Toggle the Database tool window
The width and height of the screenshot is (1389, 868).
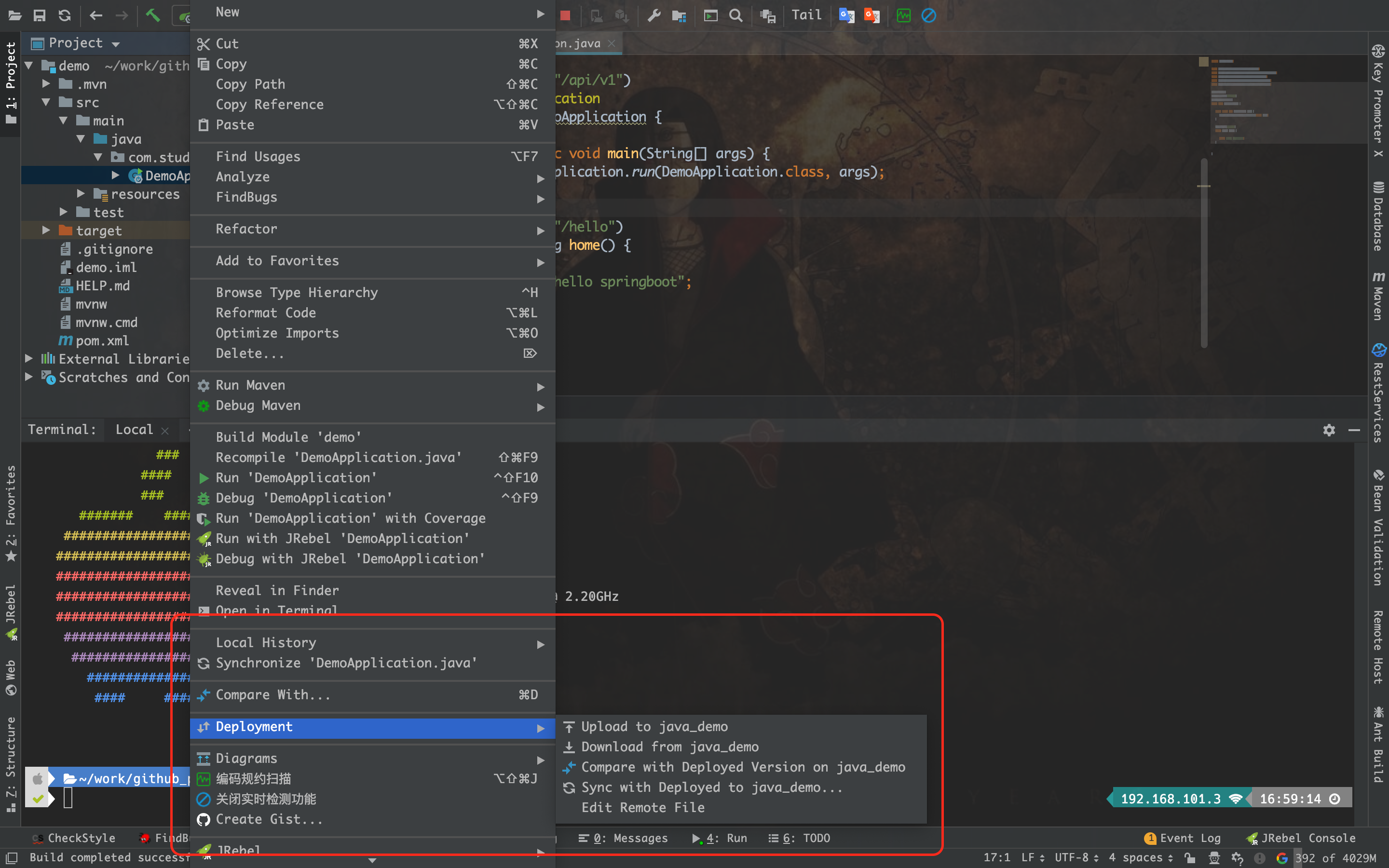click(1378, 217)
